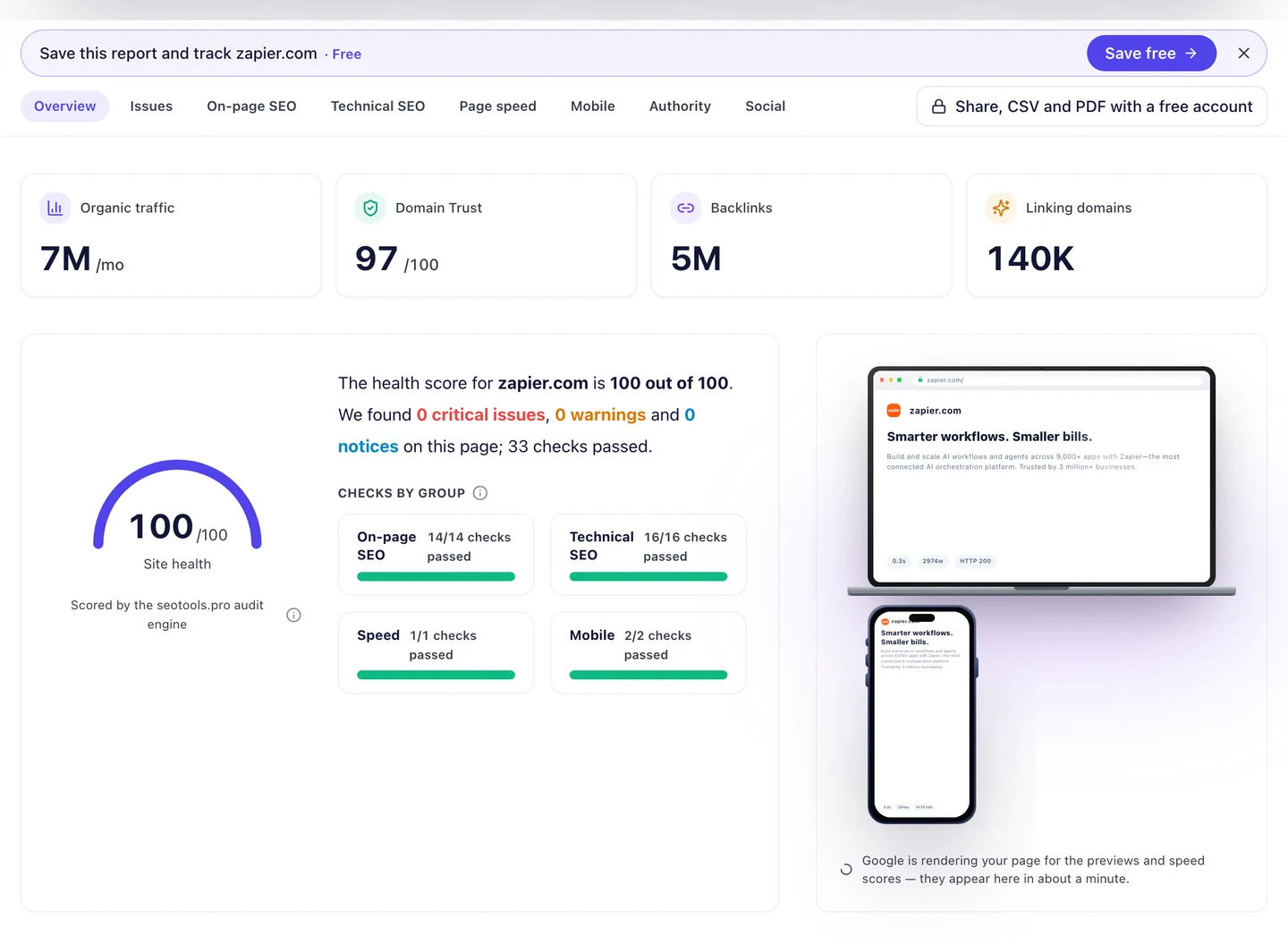Click the 0 critical issues link
This screenshot has width=1288, height=944.
coord(480,415)
